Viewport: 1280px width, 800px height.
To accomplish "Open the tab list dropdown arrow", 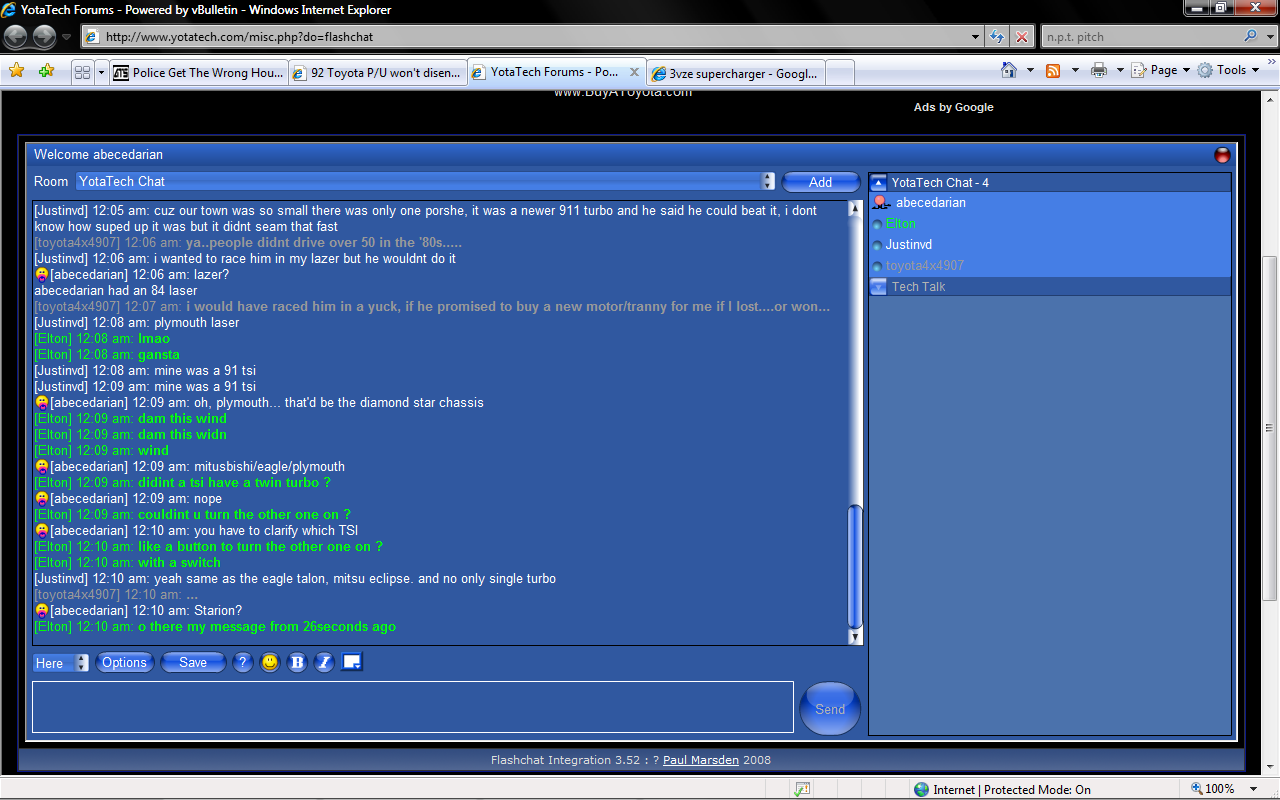I will (101, 72).
